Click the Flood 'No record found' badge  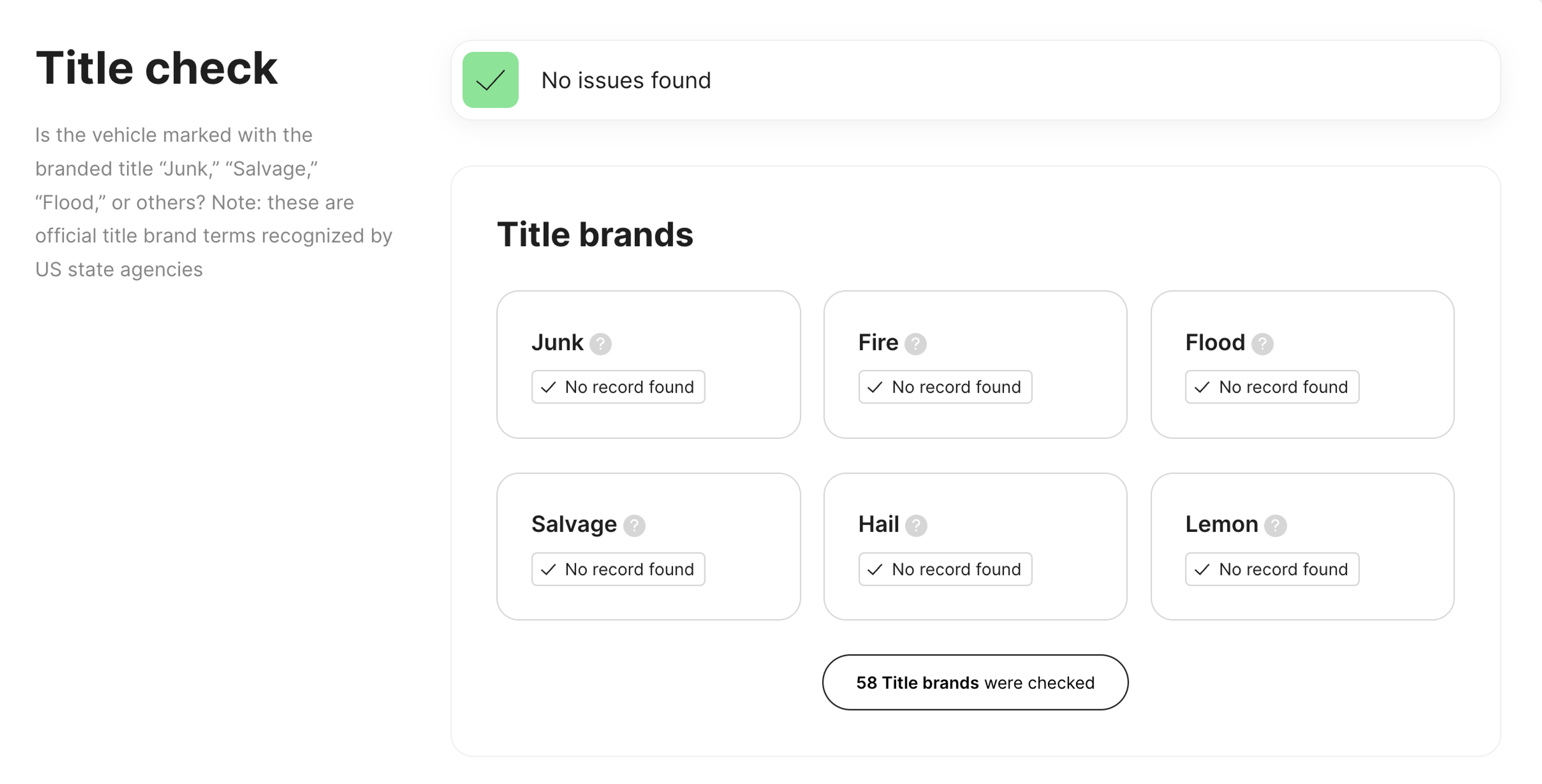[1271, 387]
